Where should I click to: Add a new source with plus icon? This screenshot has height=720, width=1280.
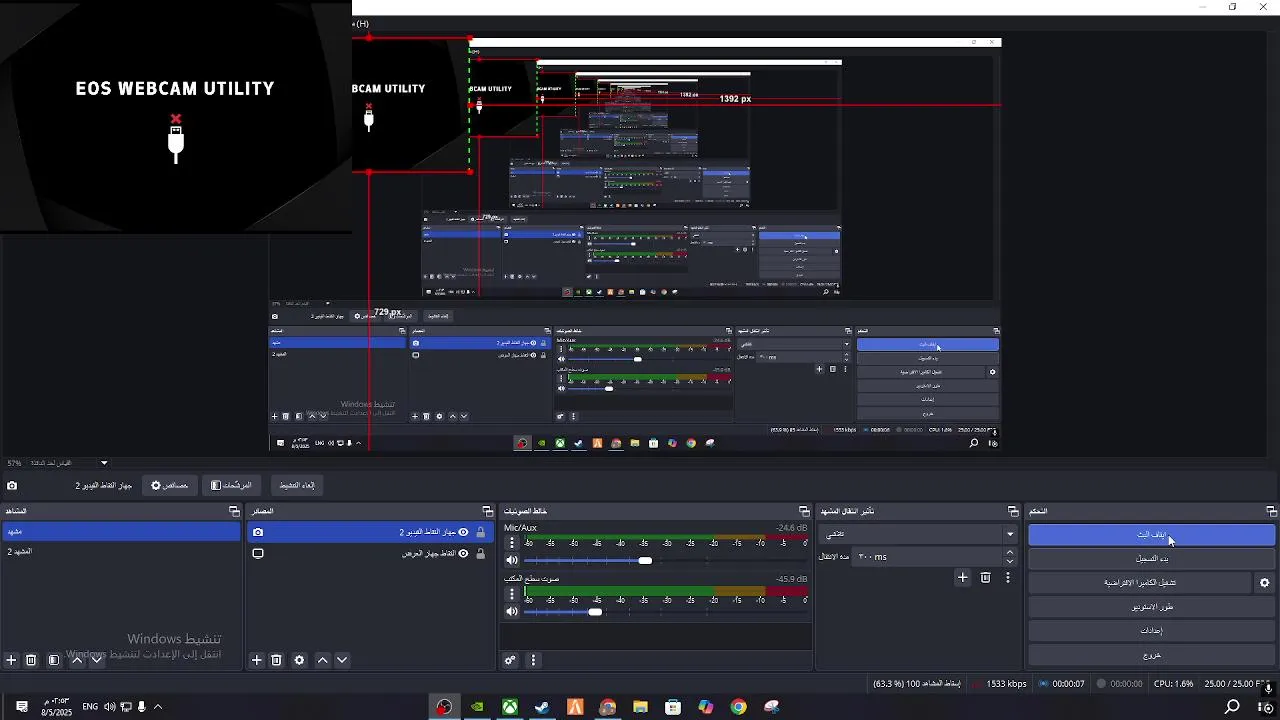point(257,660)
